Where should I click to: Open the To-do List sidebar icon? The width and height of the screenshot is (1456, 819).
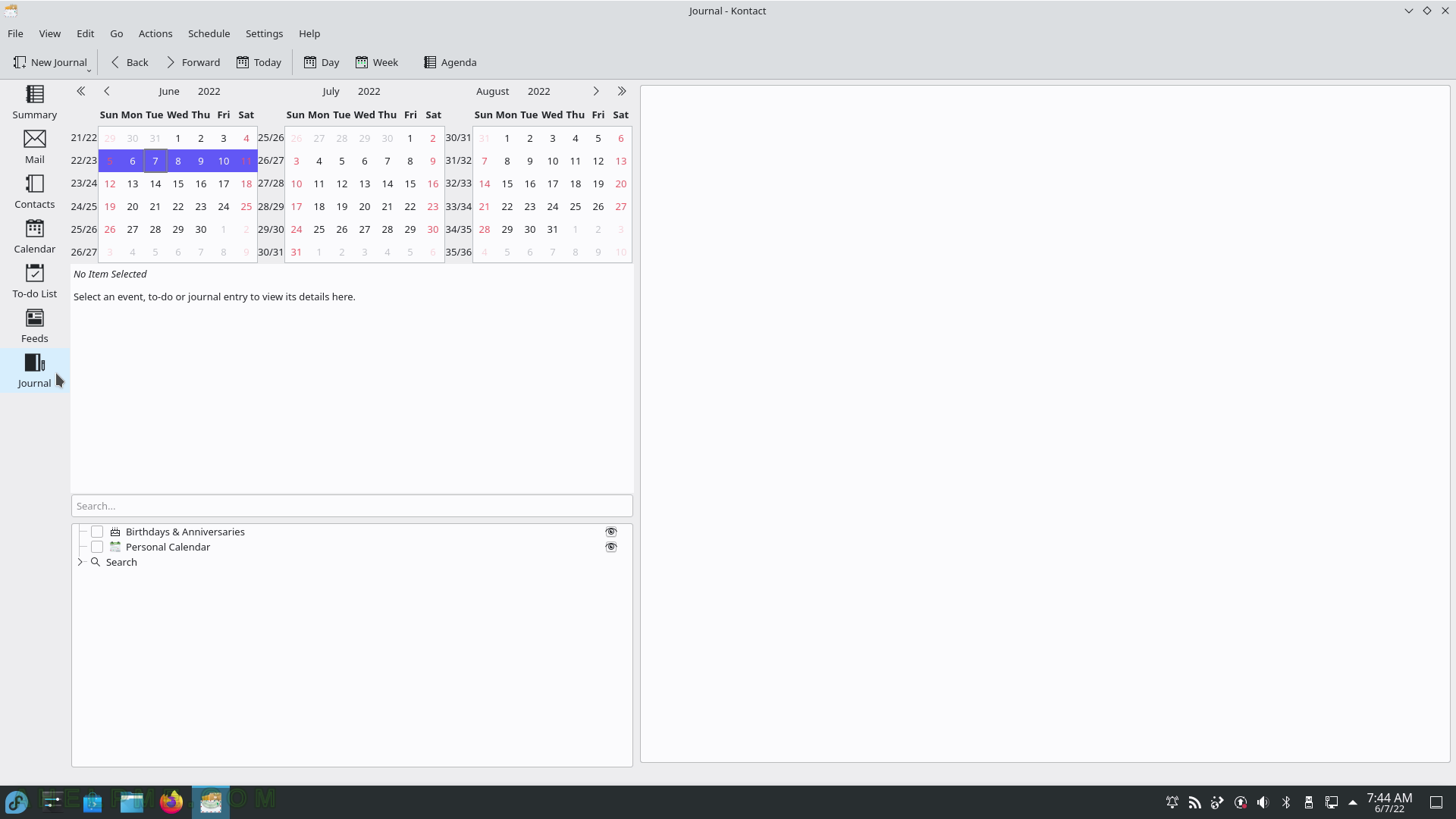point(34,281)
